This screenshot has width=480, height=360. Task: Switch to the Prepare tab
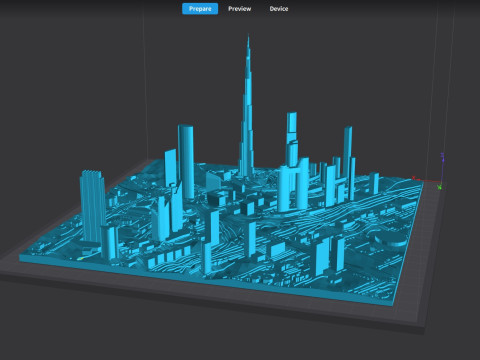(x=200, y=9)
